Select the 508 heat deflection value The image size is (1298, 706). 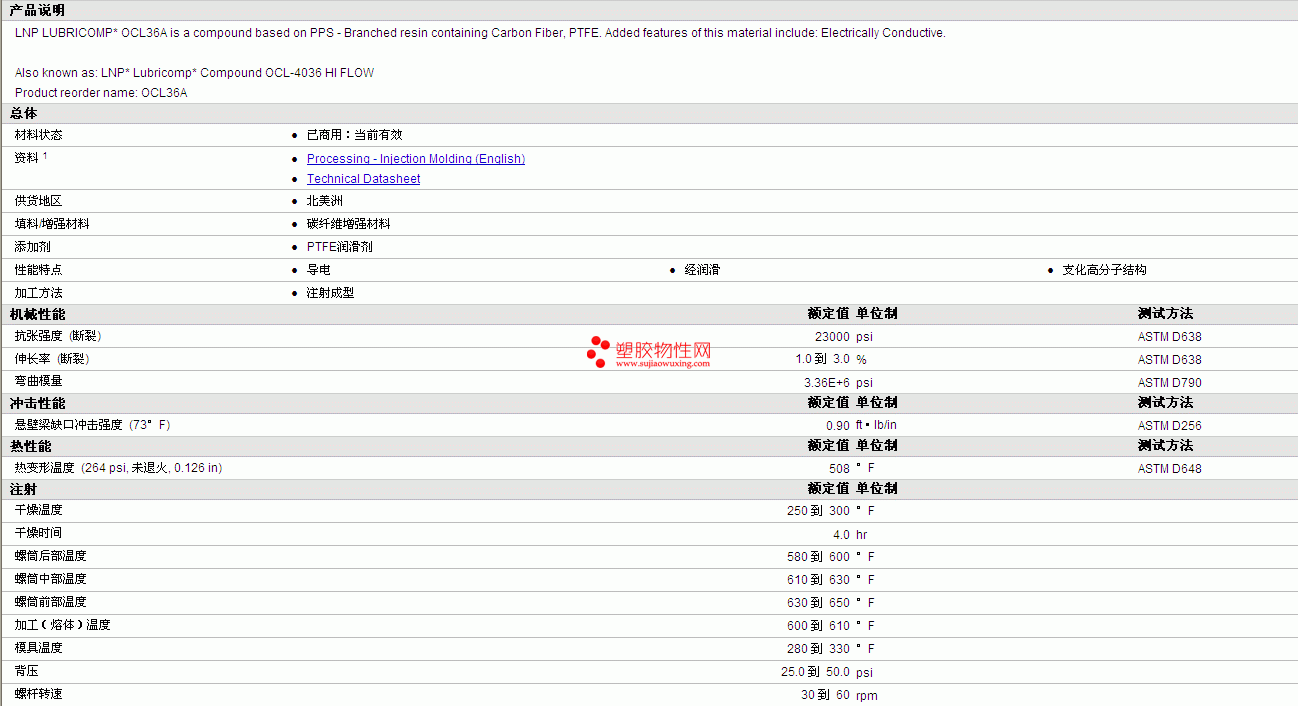pyautogui.click(x=840, y=468)
